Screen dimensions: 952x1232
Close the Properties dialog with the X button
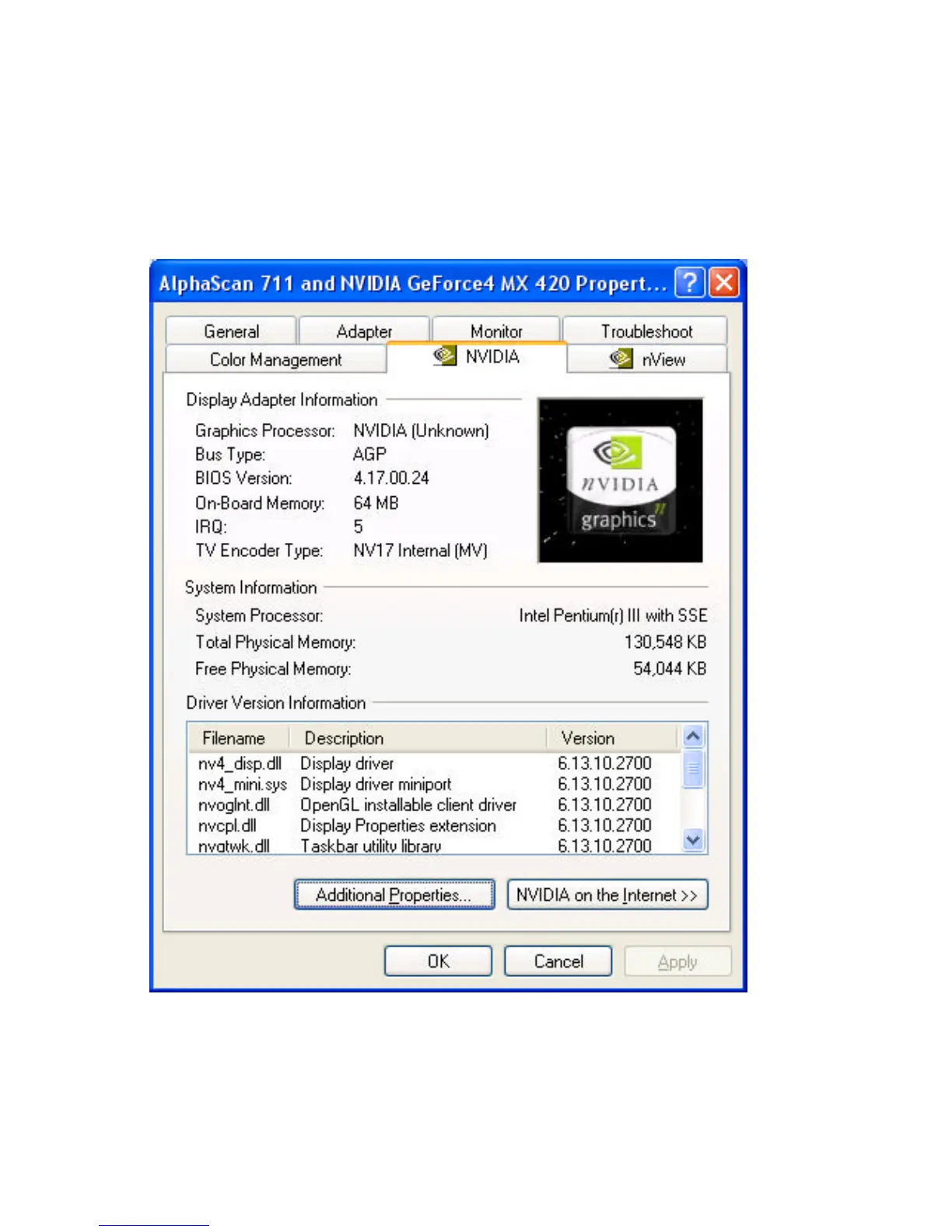724,282
